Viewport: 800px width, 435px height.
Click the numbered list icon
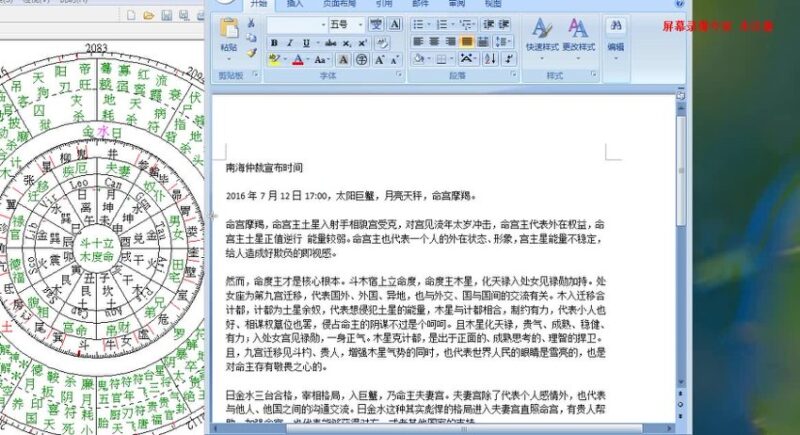point(444,24)
